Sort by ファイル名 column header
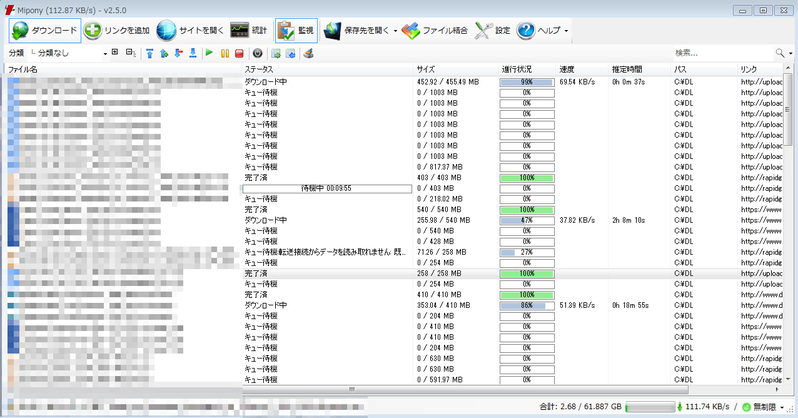This screenshot has height=418, width=798. [123, 69]
